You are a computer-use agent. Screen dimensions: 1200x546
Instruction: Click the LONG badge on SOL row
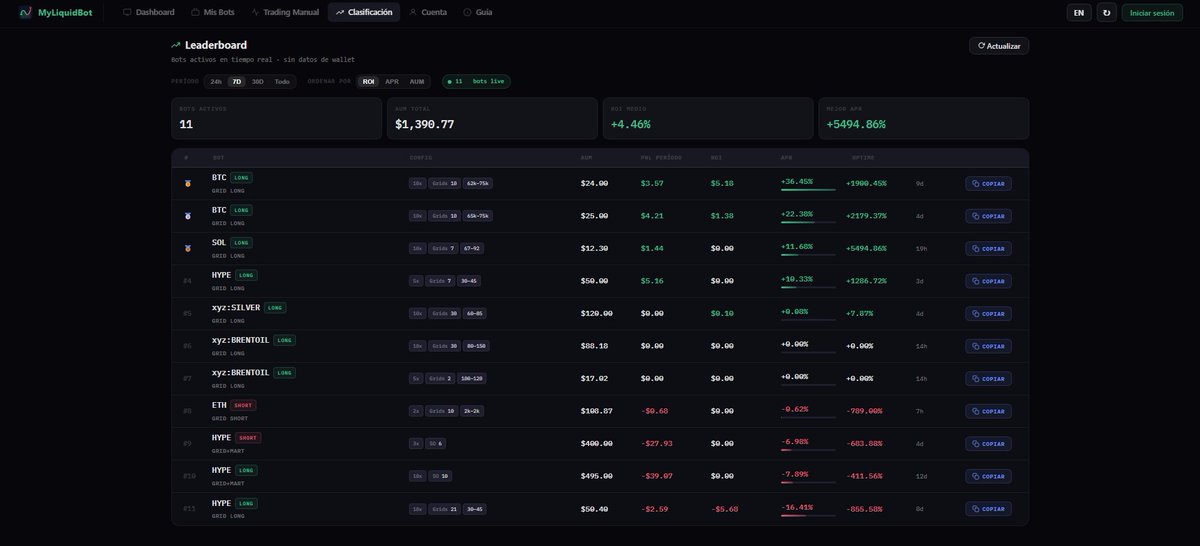tap(241, 243)
